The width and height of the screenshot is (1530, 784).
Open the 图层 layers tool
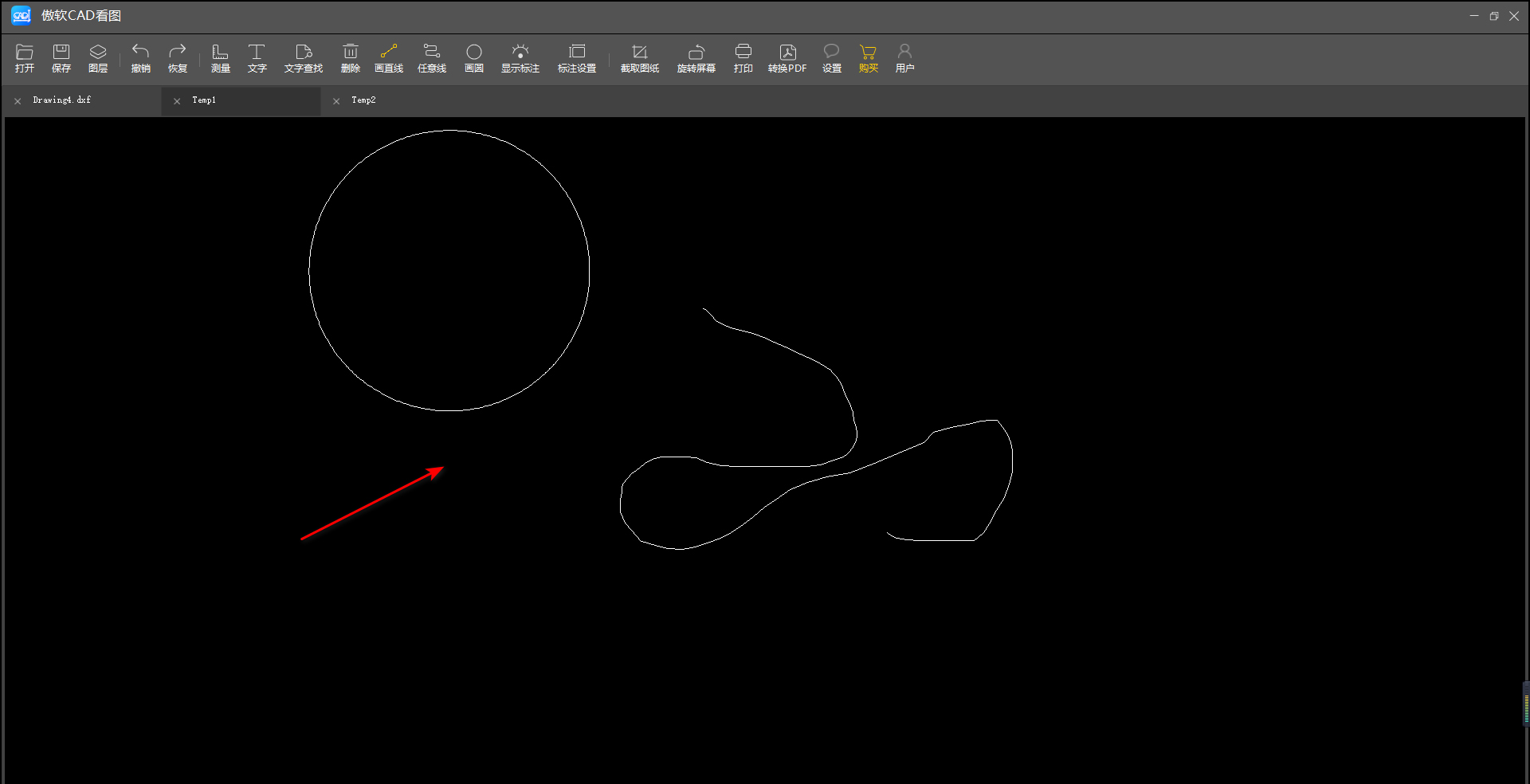click(98, 58)
